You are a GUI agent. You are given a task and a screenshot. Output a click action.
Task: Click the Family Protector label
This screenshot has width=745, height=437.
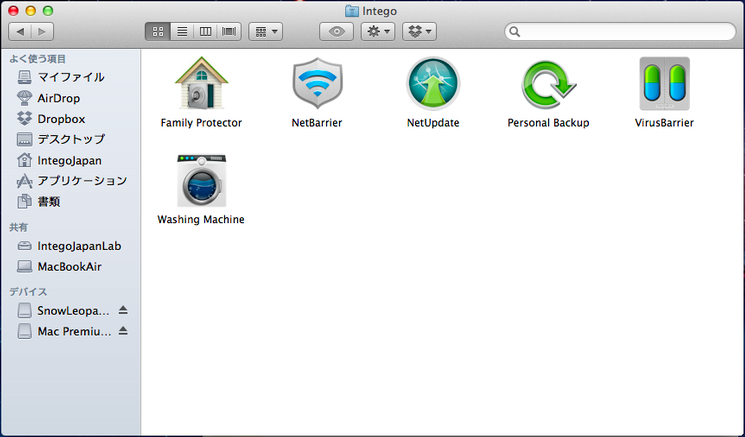pos(201,123)
